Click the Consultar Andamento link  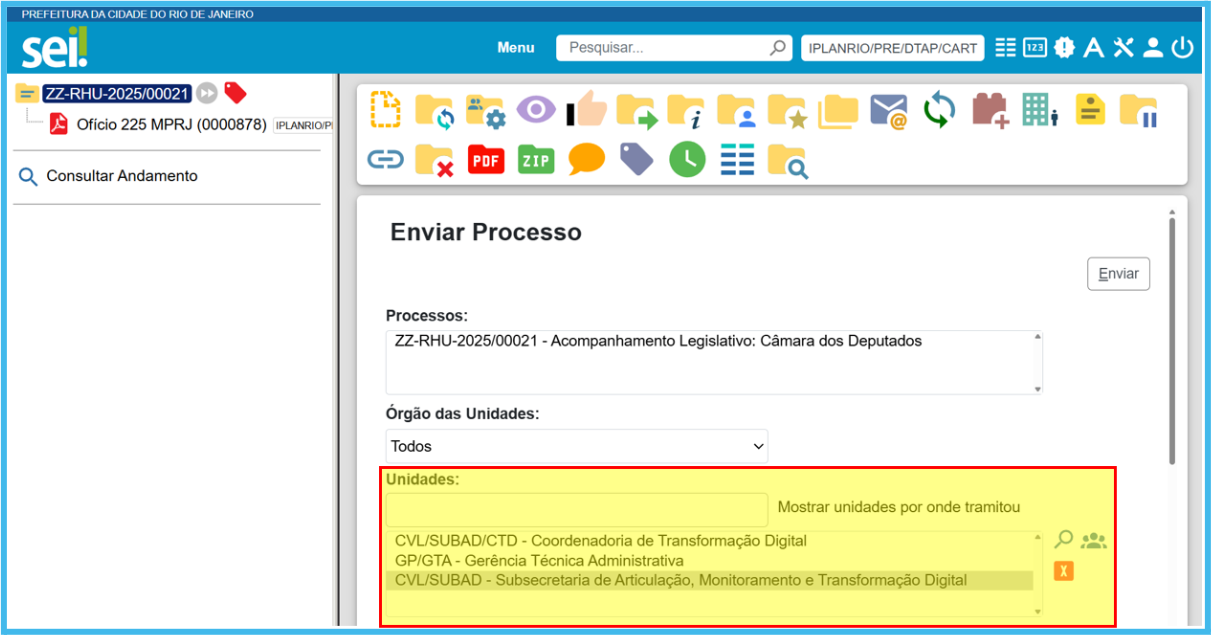pyautogui.click(x=122, y=176)
